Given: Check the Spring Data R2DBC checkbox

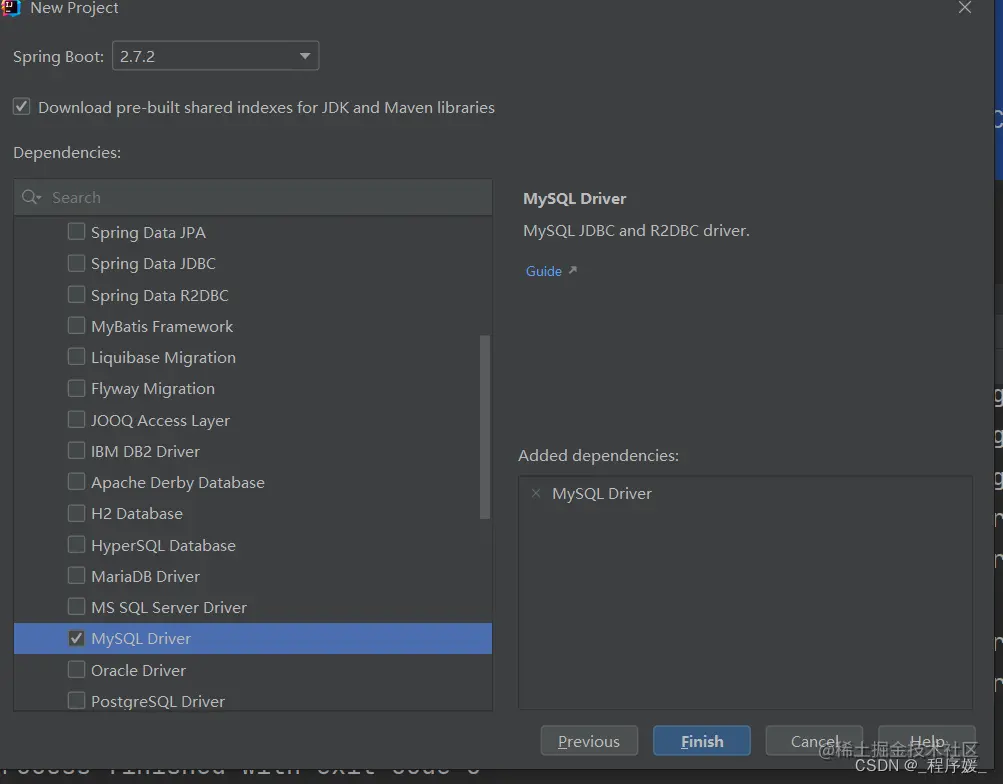Looking at the screenshot, I should pyautogui.click(x=76, y=294).
